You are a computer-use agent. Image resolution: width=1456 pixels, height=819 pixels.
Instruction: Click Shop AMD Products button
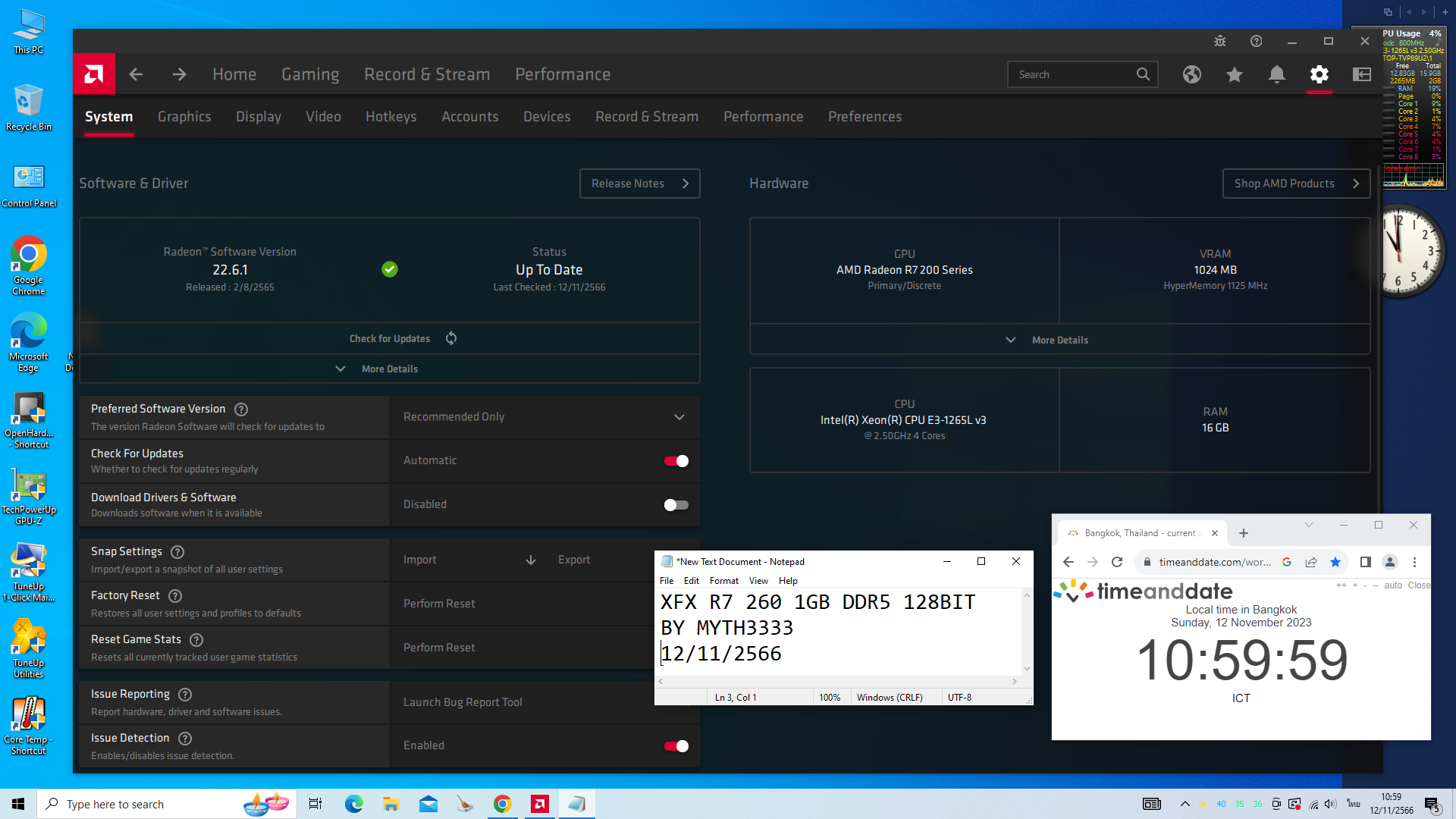pos(1296,184)
